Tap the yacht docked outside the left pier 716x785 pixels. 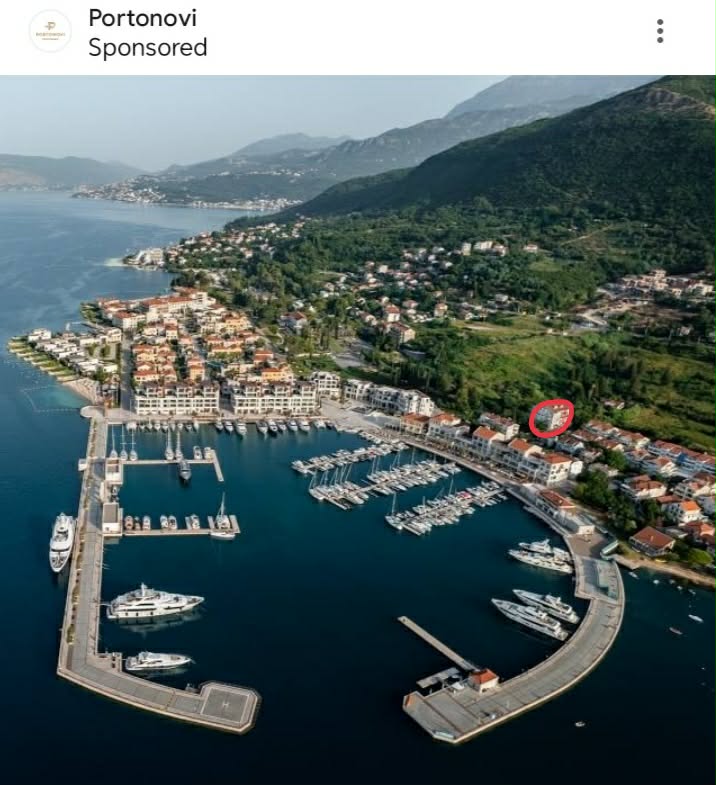[x=62, y=542]
